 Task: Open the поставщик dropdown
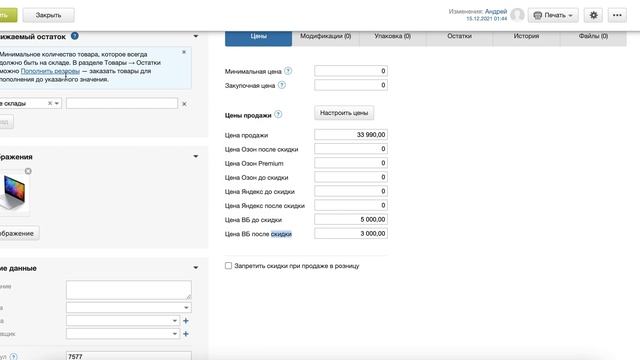click(123, 334)
